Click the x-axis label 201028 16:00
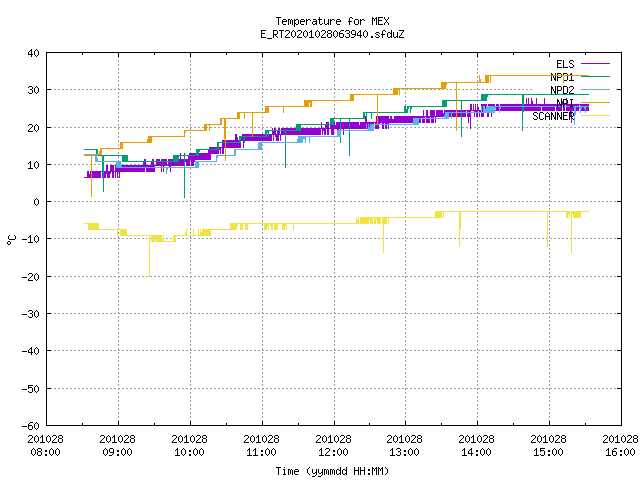 [x=620, y=446]
